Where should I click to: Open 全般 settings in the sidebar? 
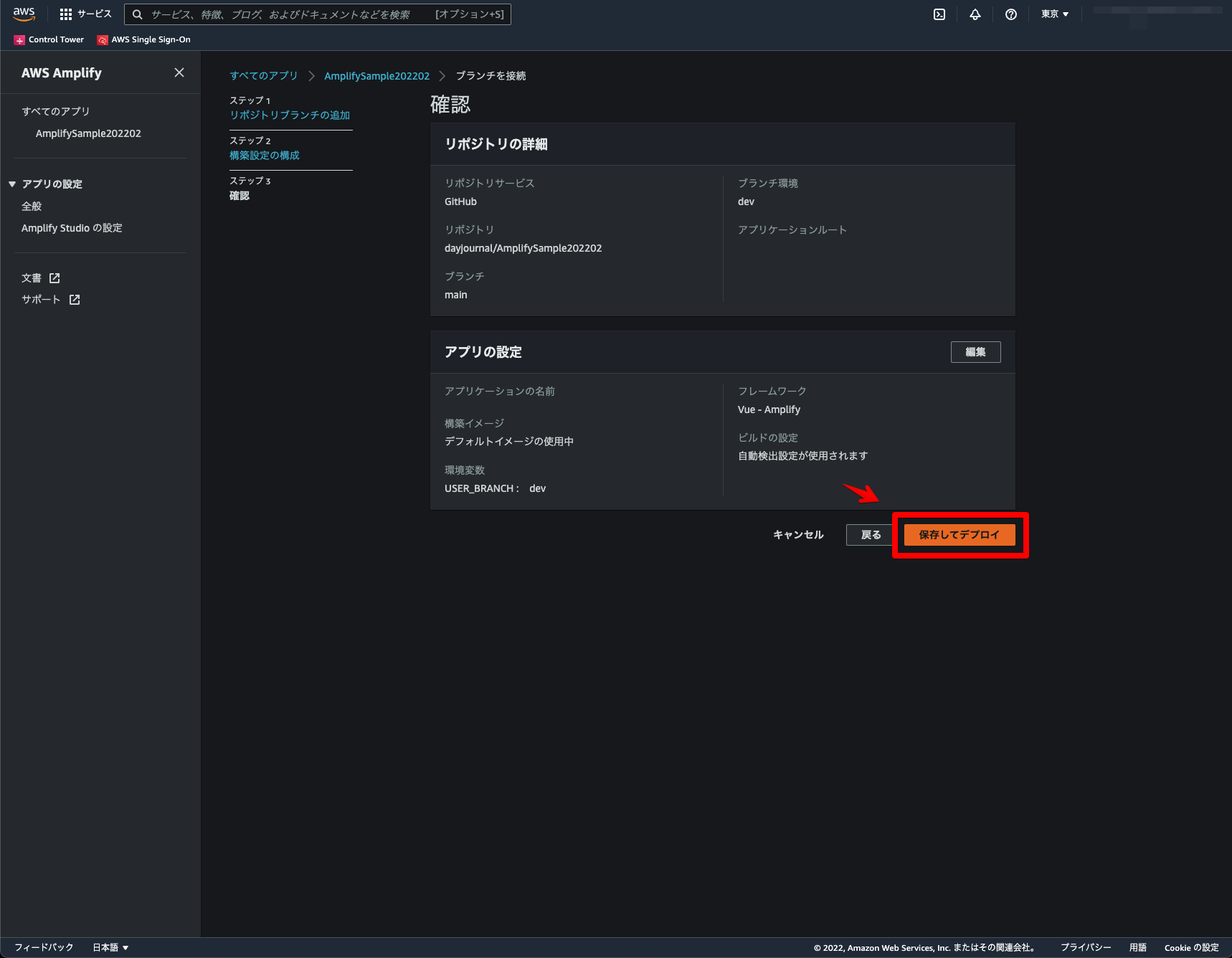tap(32, 206)
